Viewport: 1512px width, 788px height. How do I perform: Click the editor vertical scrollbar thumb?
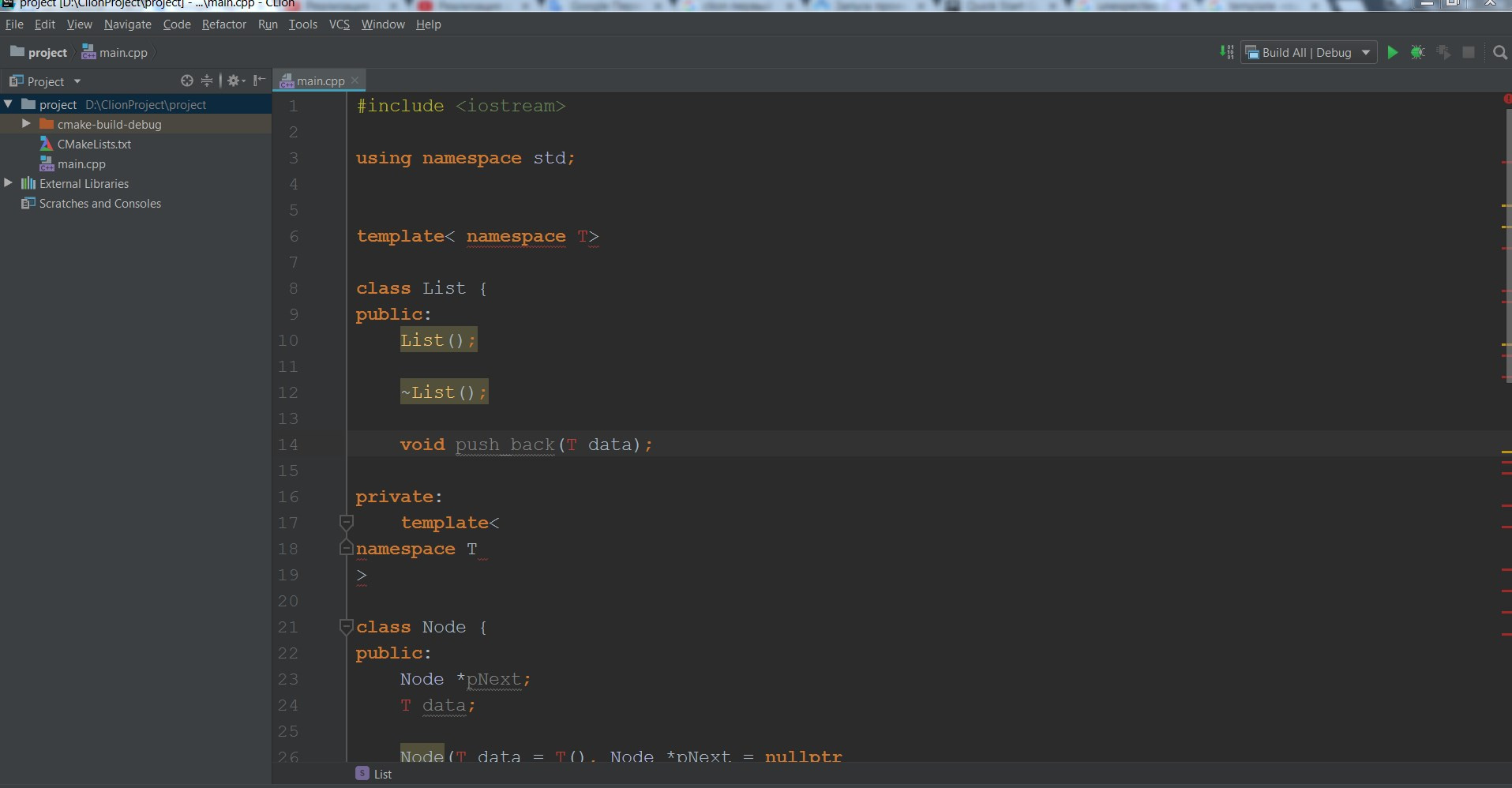point(1509,247)
